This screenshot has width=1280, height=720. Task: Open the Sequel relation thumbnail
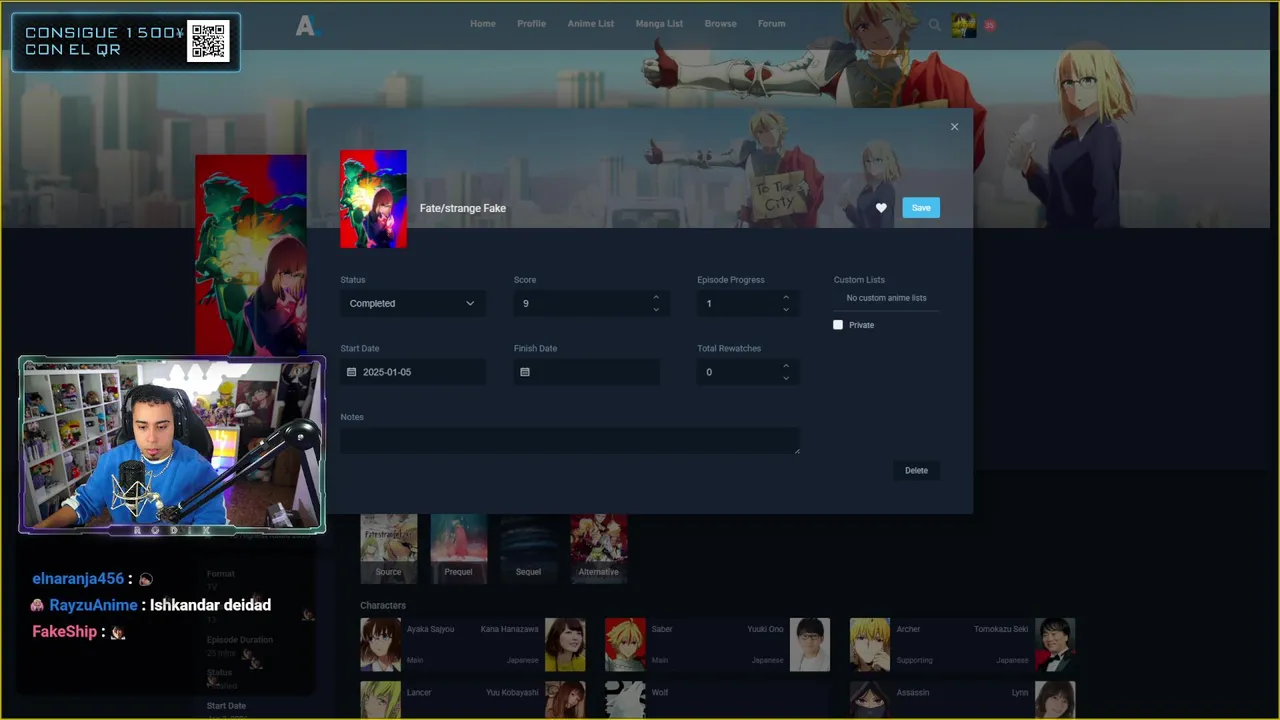click(x=528, y=547)
